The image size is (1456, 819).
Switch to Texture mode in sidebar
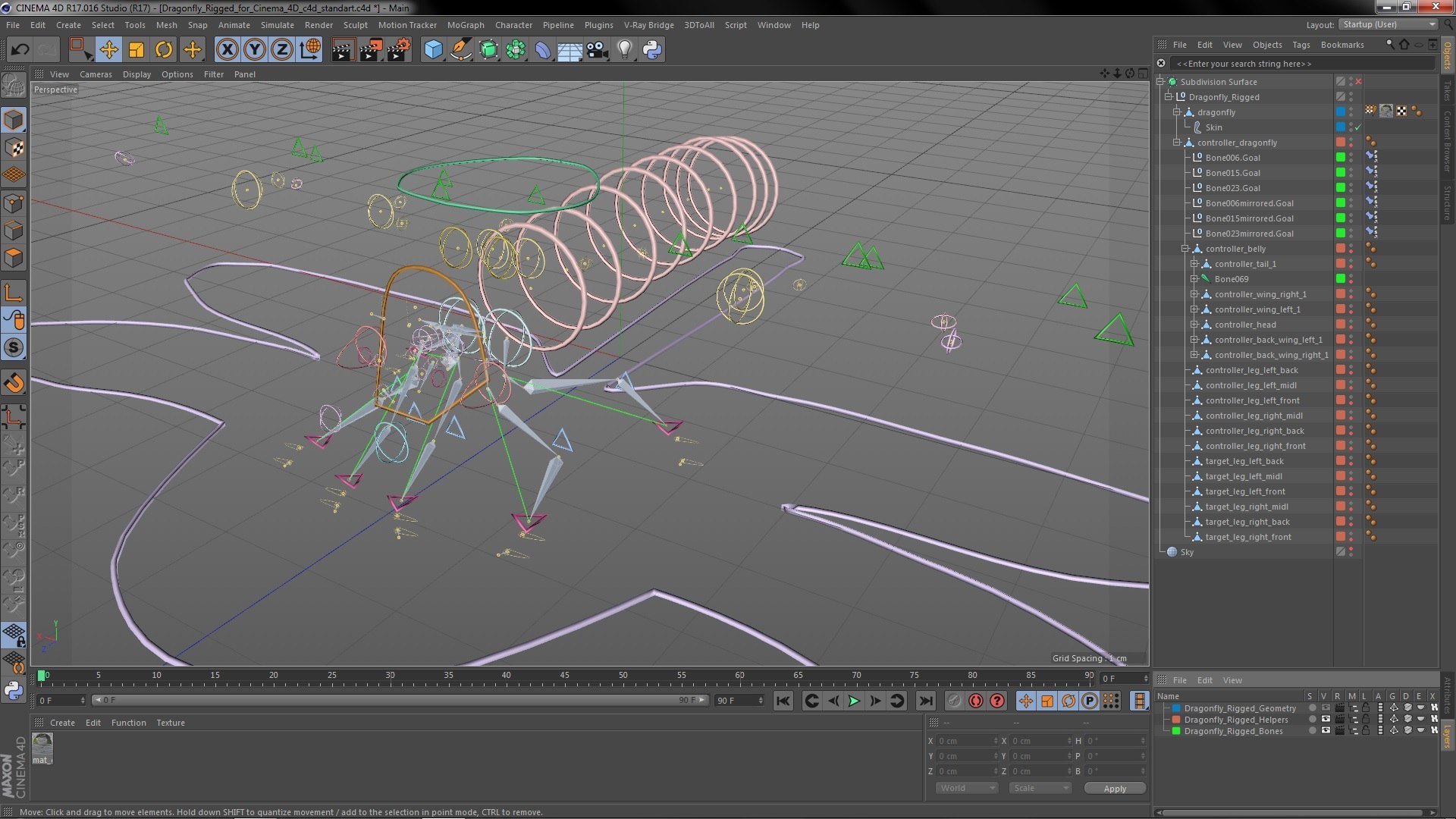[14, 148]
